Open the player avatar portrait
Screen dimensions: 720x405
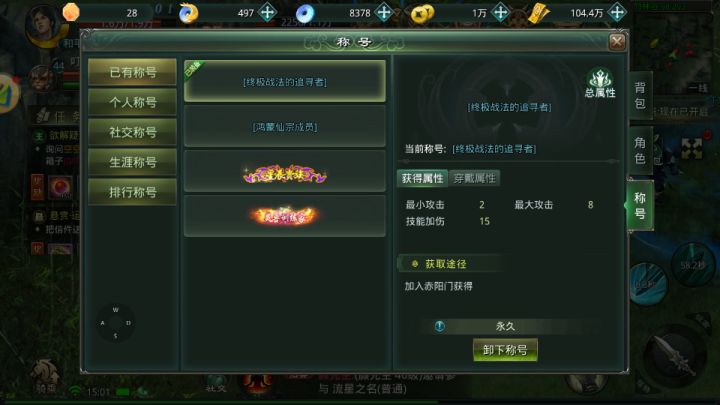pyautogui.click(x=43, y=25)
